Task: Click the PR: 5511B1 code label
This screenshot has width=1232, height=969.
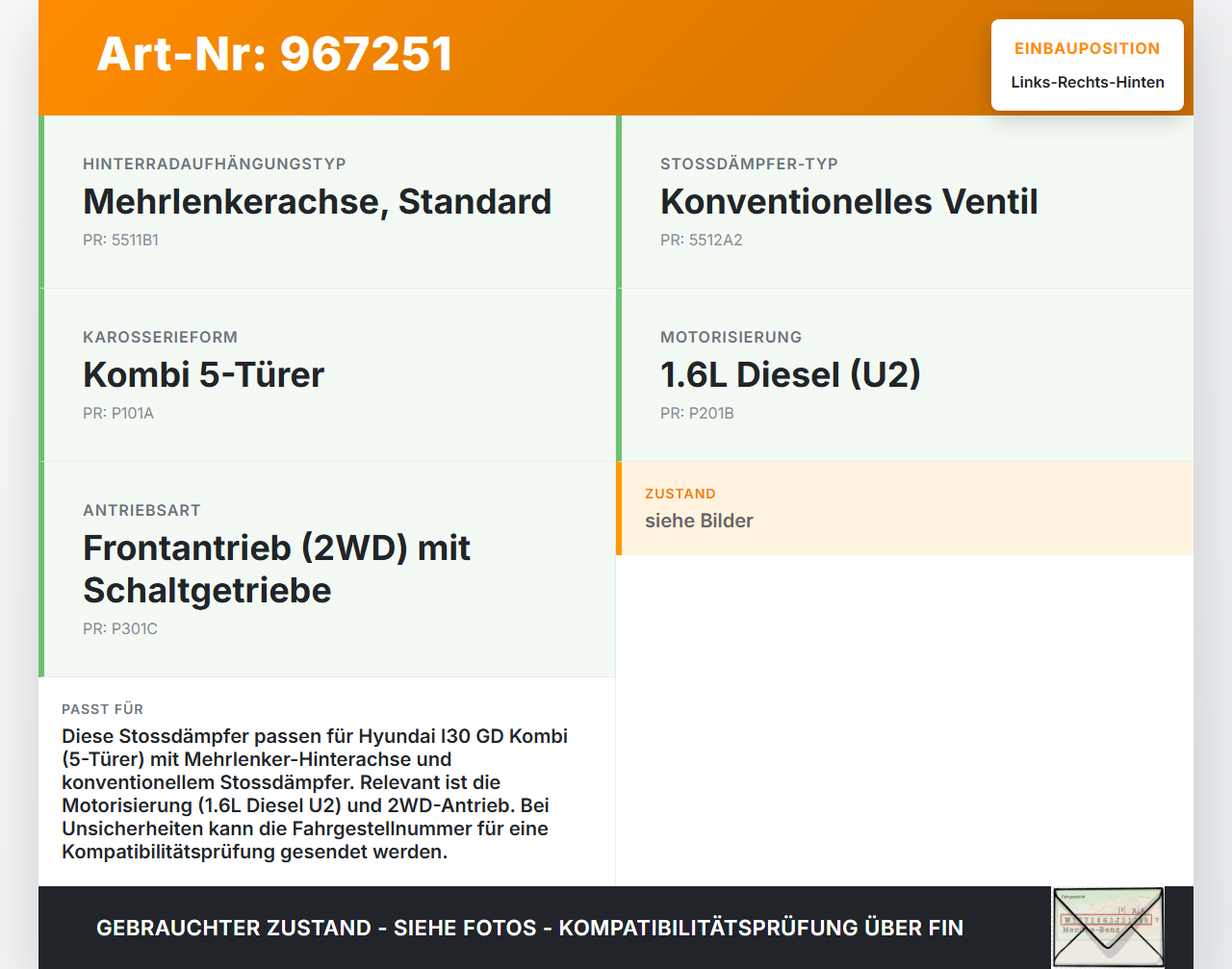Action: click(121, 239)
